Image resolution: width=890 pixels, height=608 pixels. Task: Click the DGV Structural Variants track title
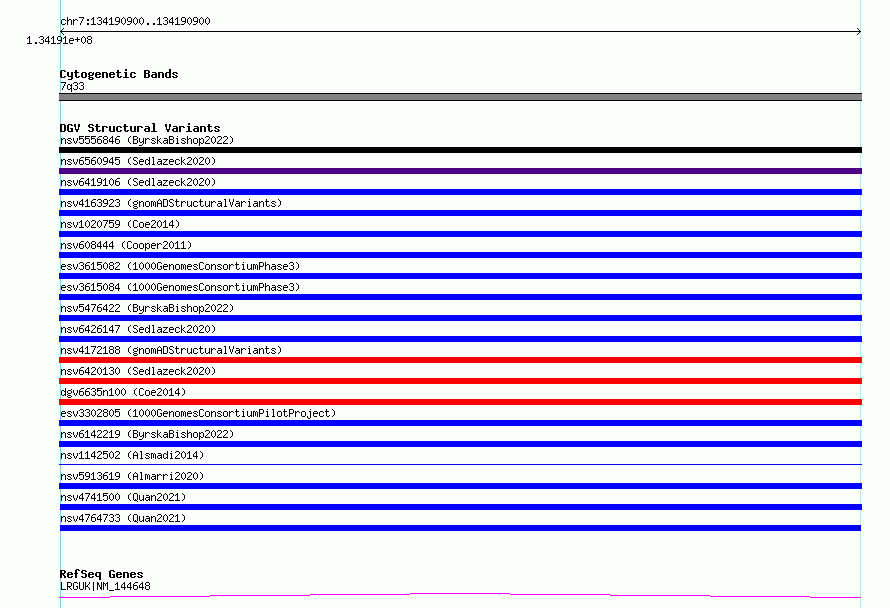(140, 128)
